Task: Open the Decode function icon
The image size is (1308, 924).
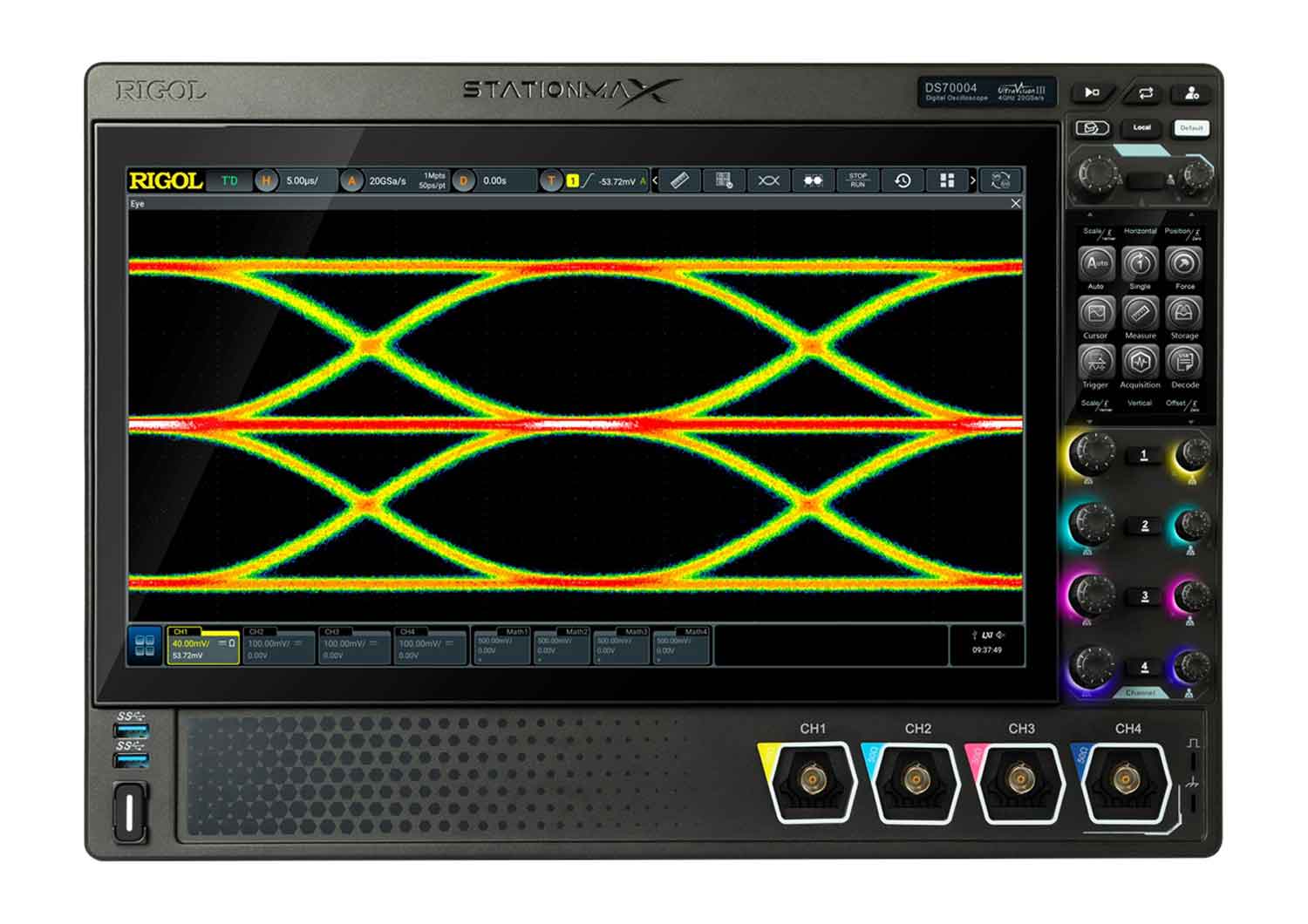Action: (1184, 362)
